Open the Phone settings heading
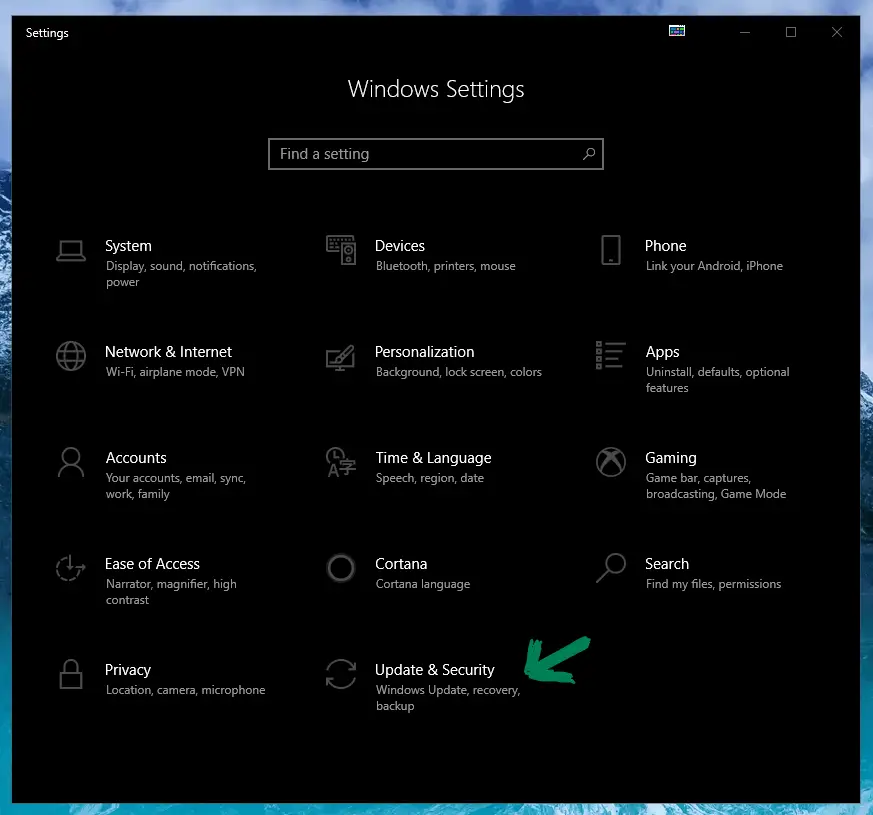This screenshot has height=815, width=873. (x=665, y=246)
